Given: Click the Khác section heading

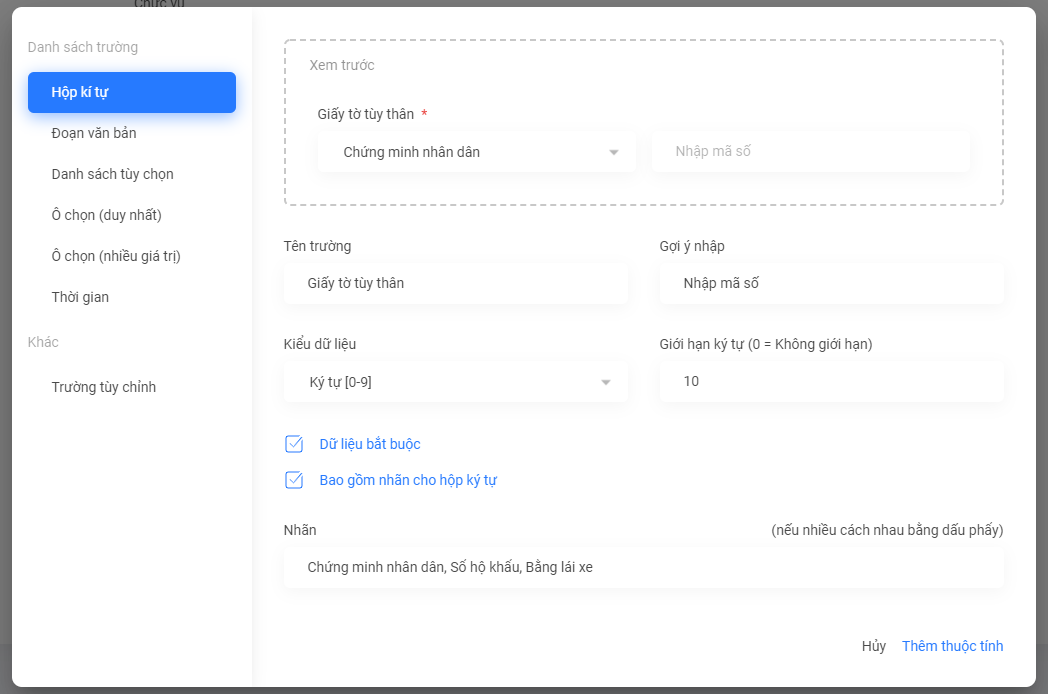Looking at the screenshot, I should [43, 342].
